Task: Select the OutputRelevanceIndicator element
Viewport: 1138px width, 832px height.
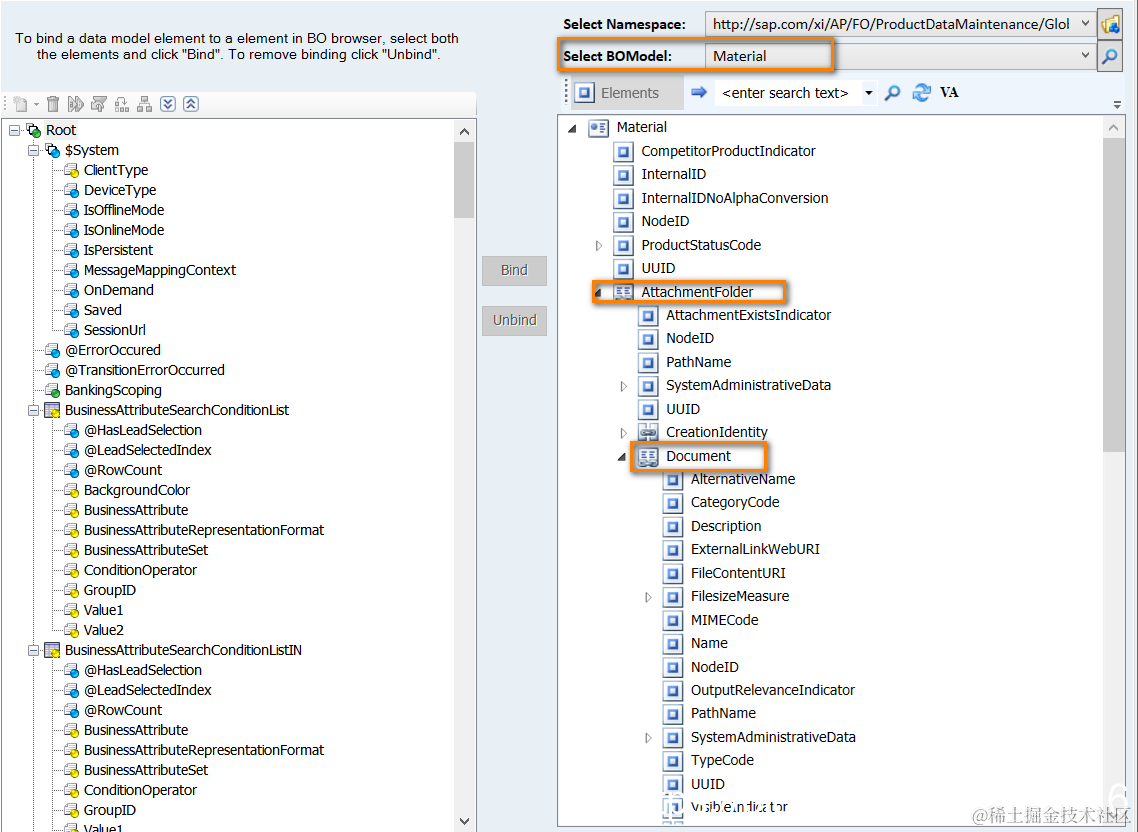Action: [x=772, y=690]
